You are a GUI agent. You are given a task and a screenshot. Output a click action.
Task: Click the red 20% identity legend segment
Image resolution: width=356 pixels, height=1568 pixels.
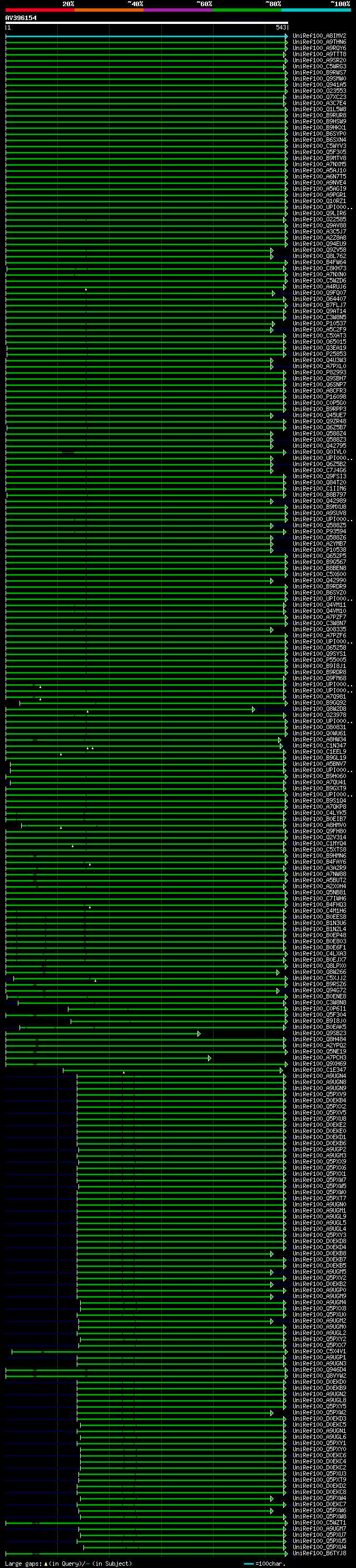point(39,10)
